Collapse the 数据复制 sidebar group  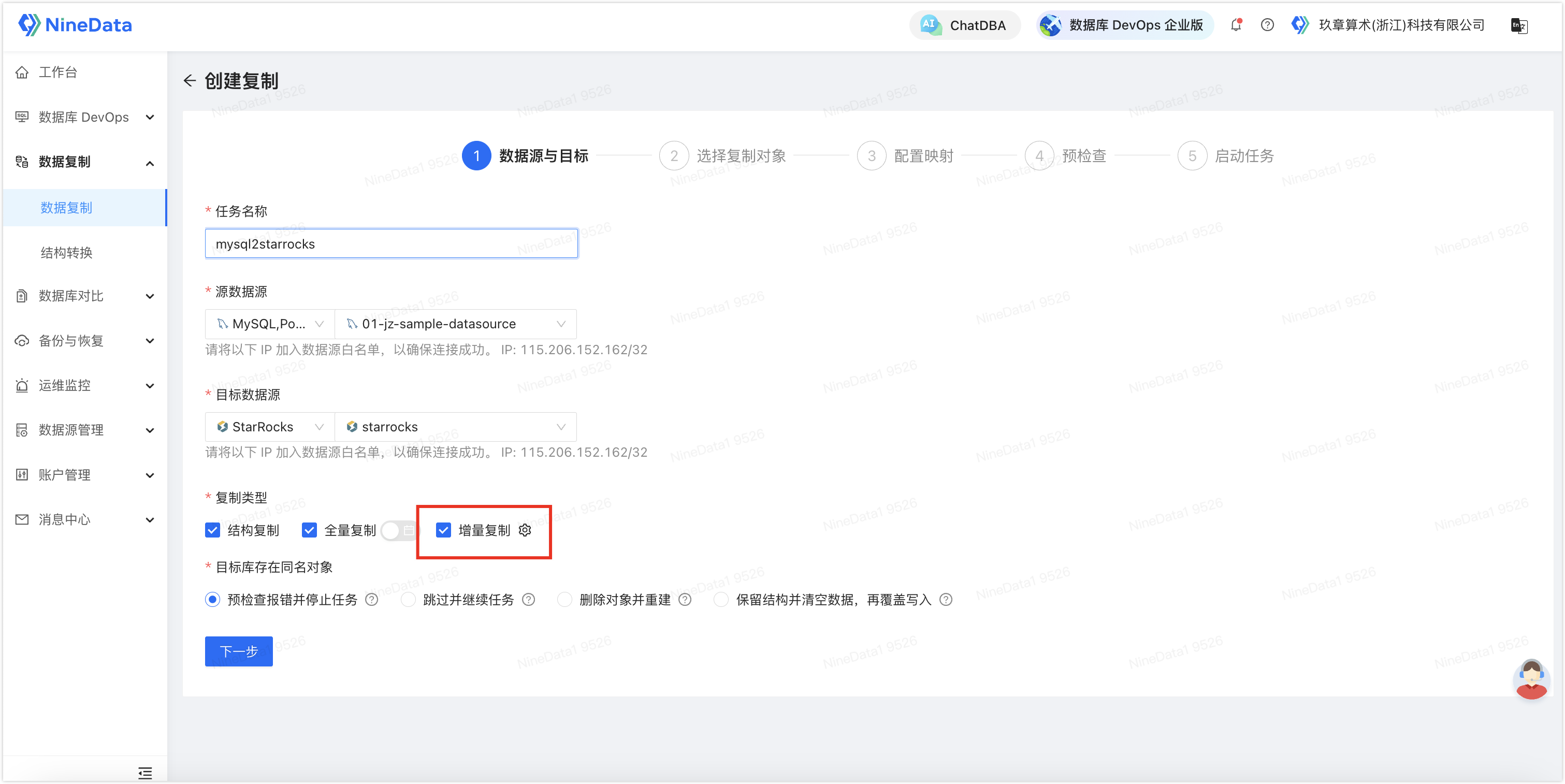[x=84, y=162]
